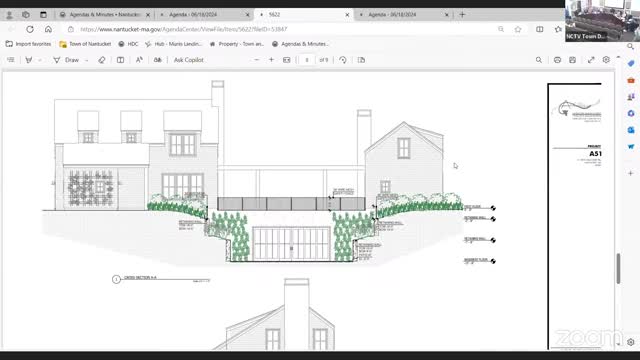Screen dimensions: 640x360
Task: Switch to the last Agenda 06/18/2024 tab
Action: pyautogui.click(x=392, y=15)
